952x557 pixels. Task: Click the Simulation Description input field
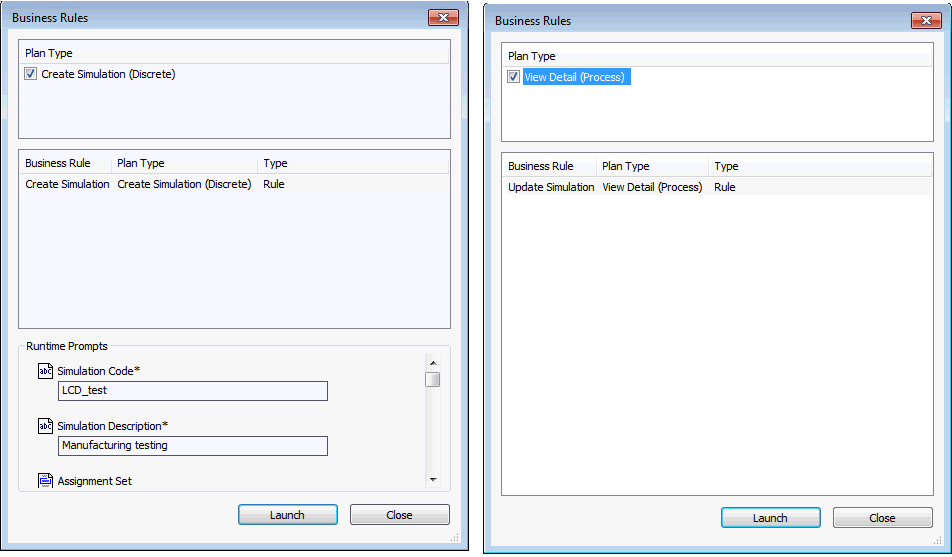(193, 446)
